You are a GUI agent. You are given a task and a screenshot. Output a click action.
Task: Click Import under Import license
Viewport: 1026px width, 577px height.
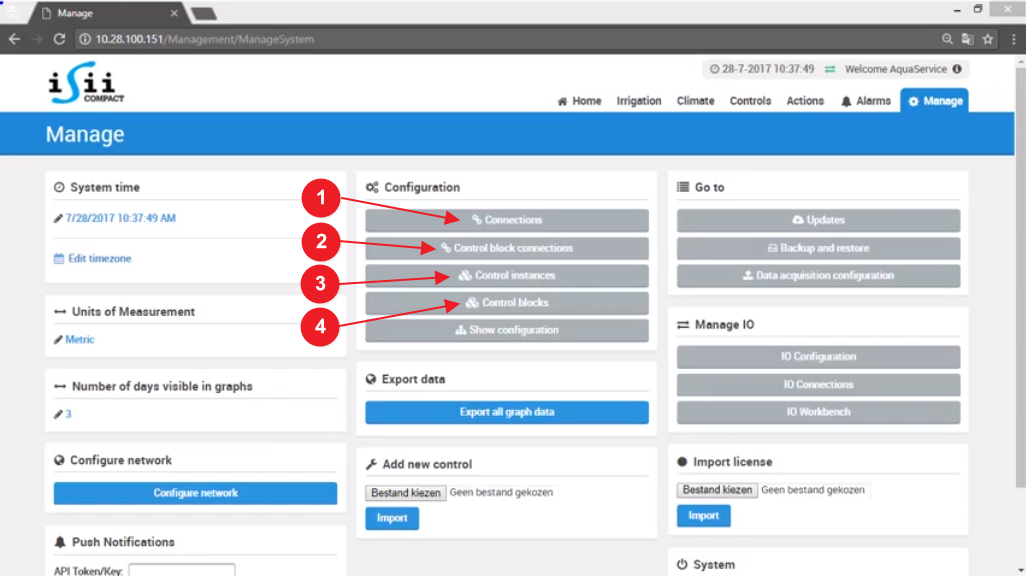tap(703, 516)
